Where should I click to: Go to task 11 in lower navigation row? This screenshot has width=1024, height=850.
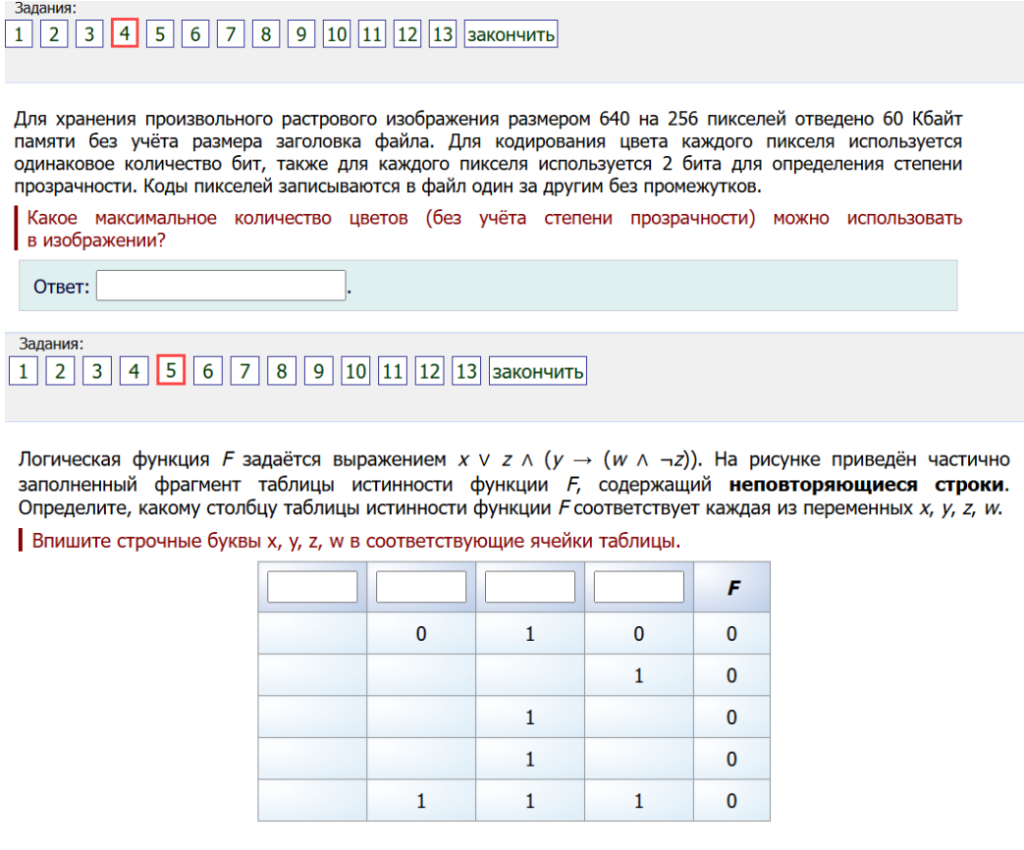392,372
